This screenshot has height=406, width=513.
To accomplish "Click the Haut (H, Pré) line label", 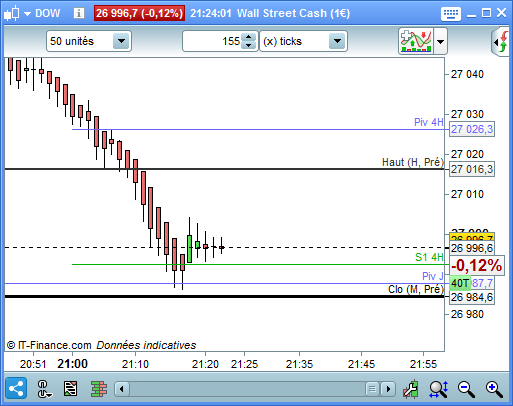I will 413,162.
